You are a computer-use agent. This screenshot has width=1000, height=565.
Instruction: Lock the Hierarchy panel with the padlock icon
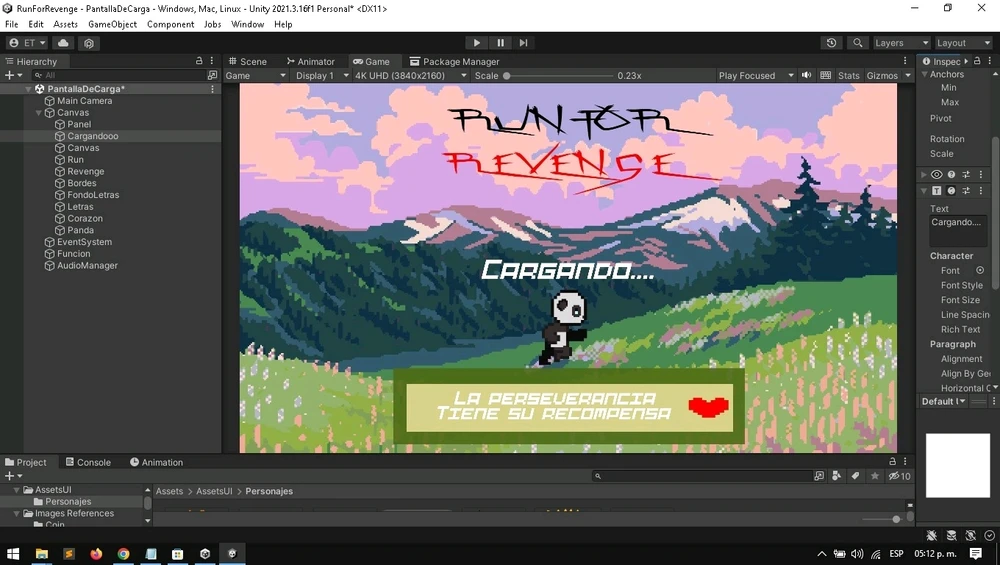pyautogui.click(x=199, y=61)
